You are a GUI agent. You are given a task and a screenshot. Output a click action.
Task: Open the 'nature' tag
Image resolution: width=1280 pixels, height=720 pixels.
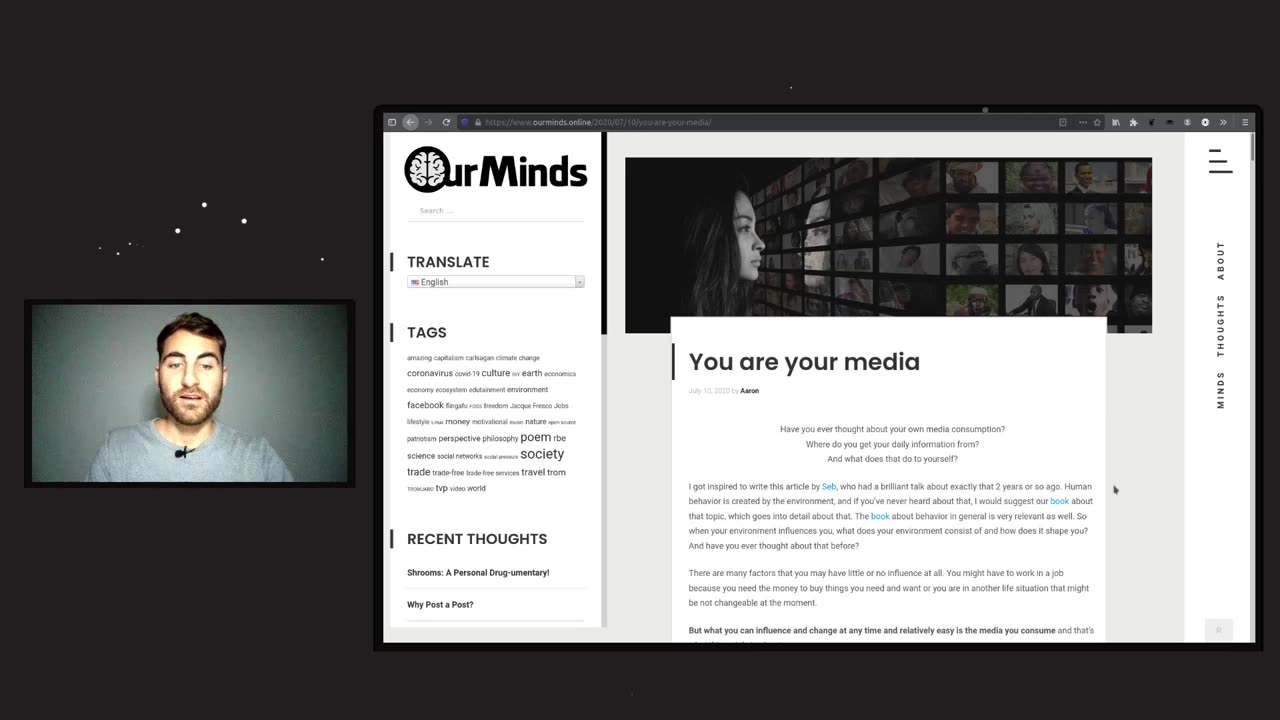click(536, 422)
